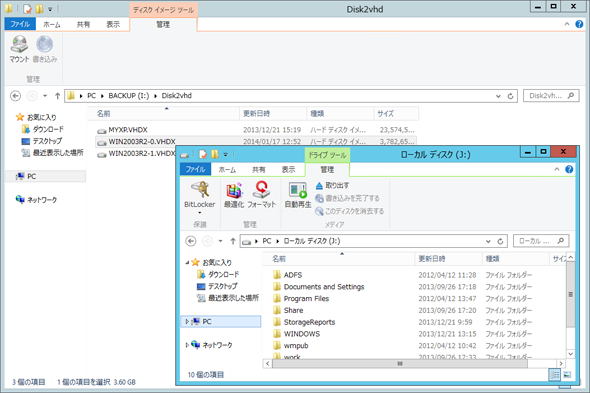The height and width of the screenshot is (393, 590).
Task: Click the Optimize (最適化) icon
Action: [x=234, y=195]
